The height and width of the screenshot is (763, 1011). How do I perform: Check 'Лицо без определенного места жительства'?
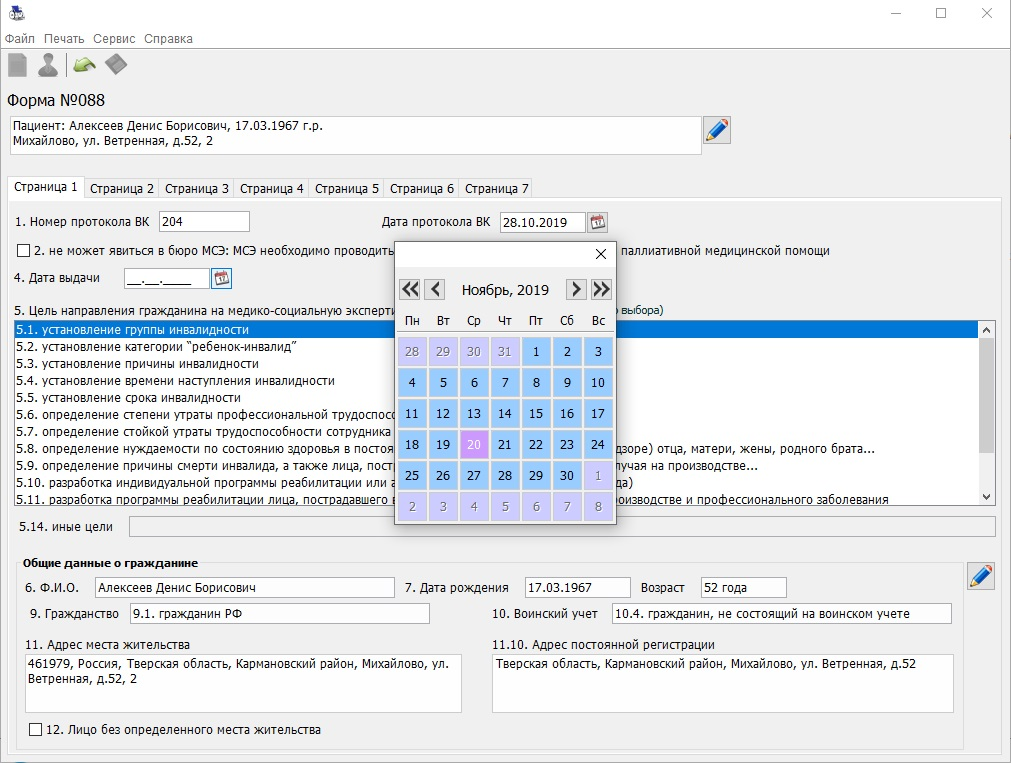36,730
